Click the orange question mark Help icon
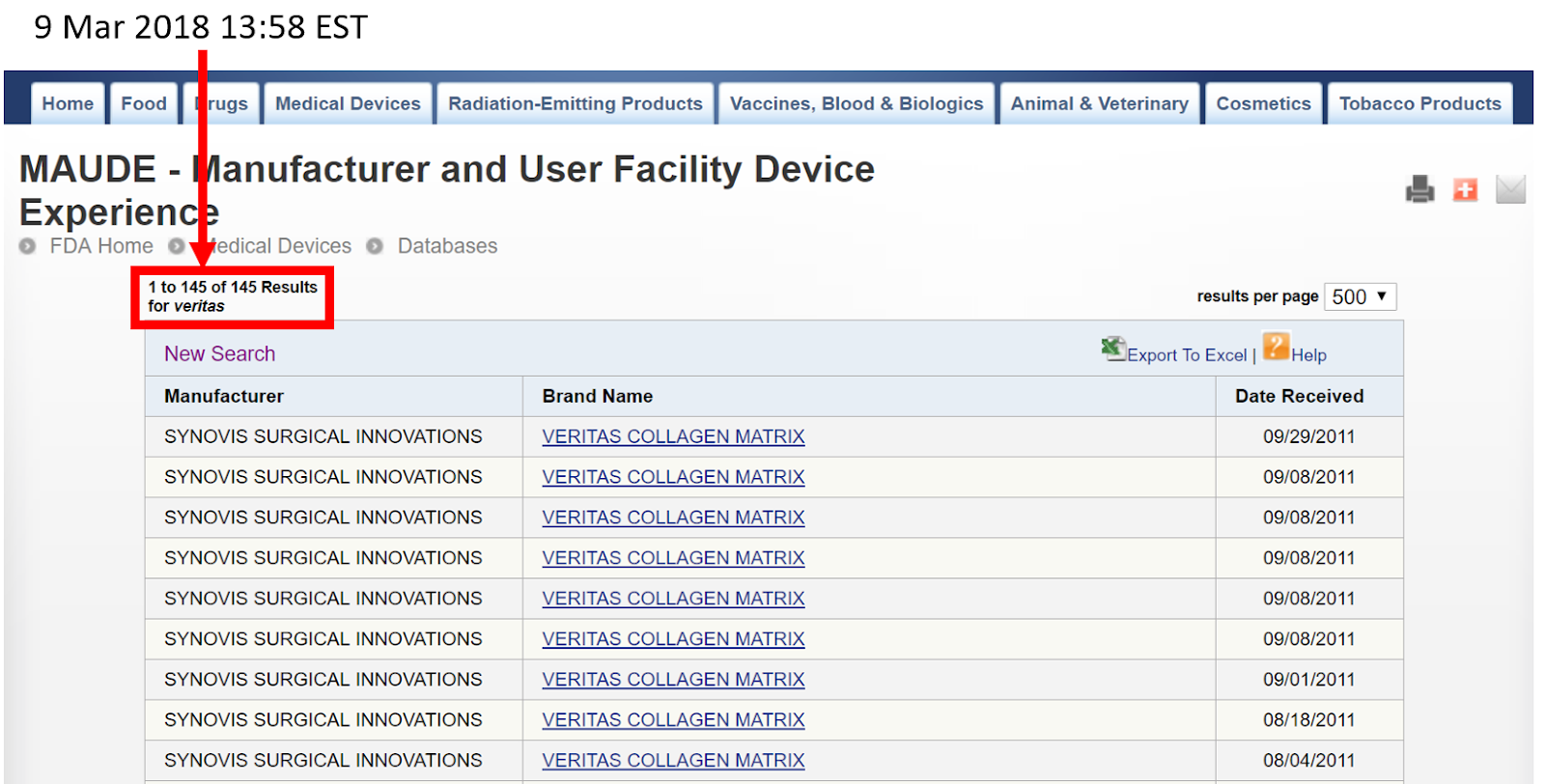The width and height of the screenshot is (1545, 784). pyautogui.click(x=1276, y=346)
